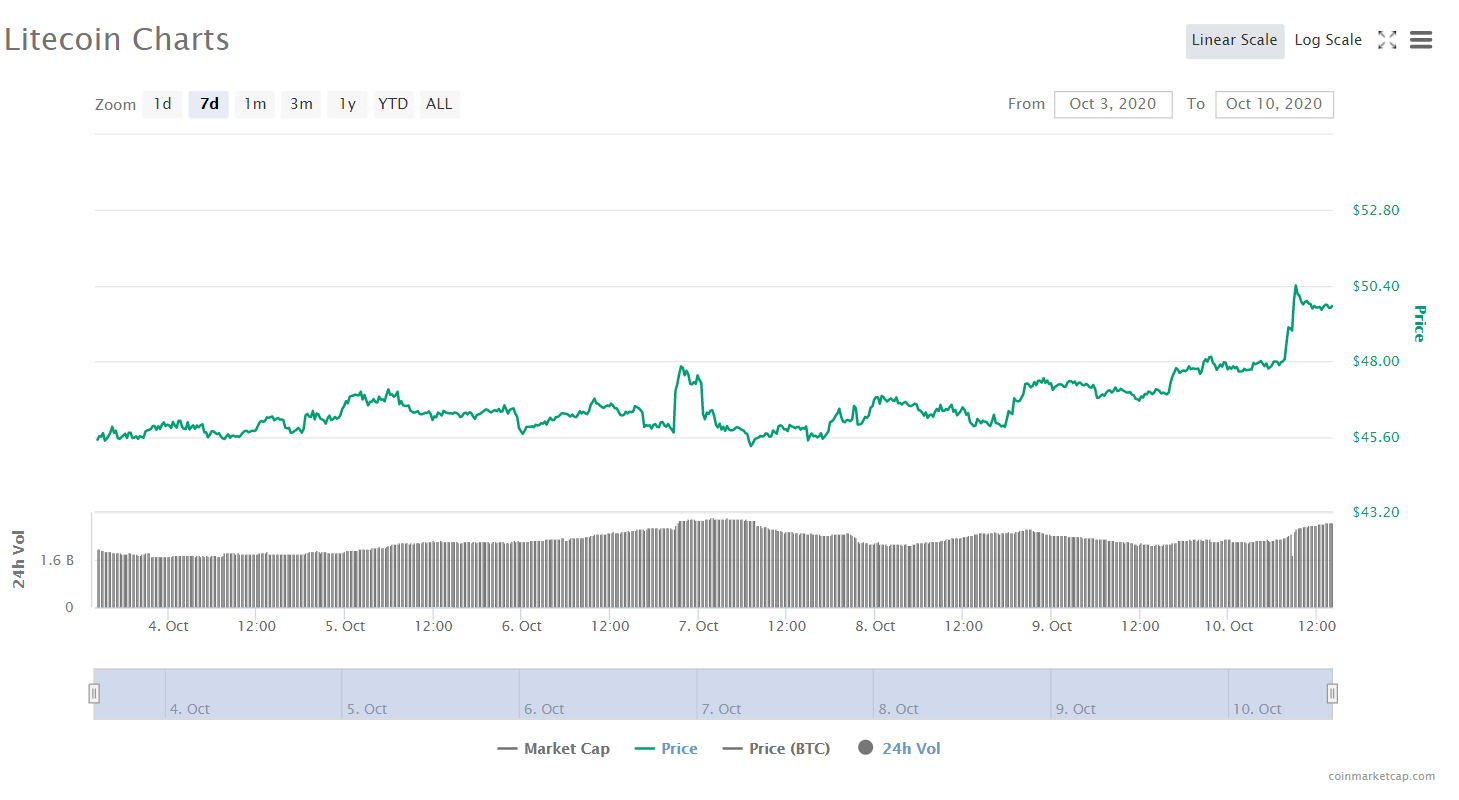Set zoom range to 1d

tap(162, 104)
